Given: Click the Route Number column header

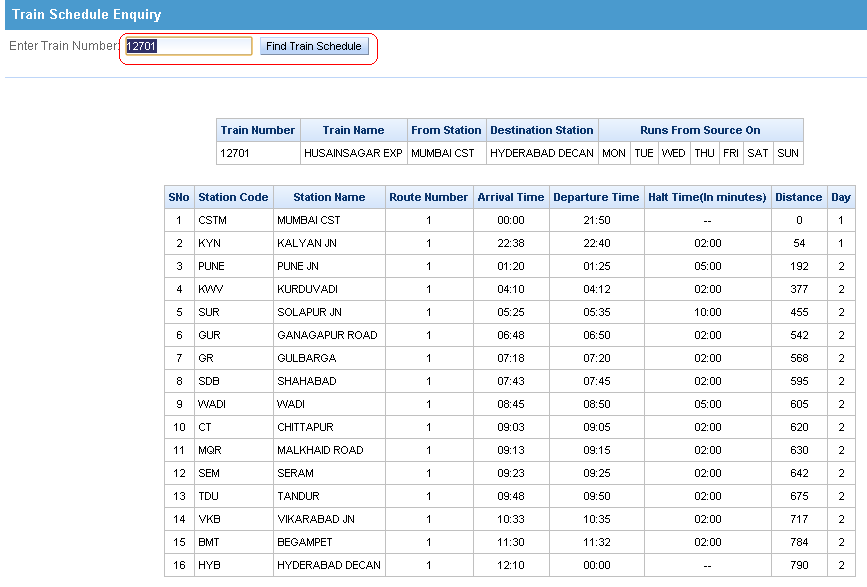Looking at the screenshot, I should click(x=429, y=197).
